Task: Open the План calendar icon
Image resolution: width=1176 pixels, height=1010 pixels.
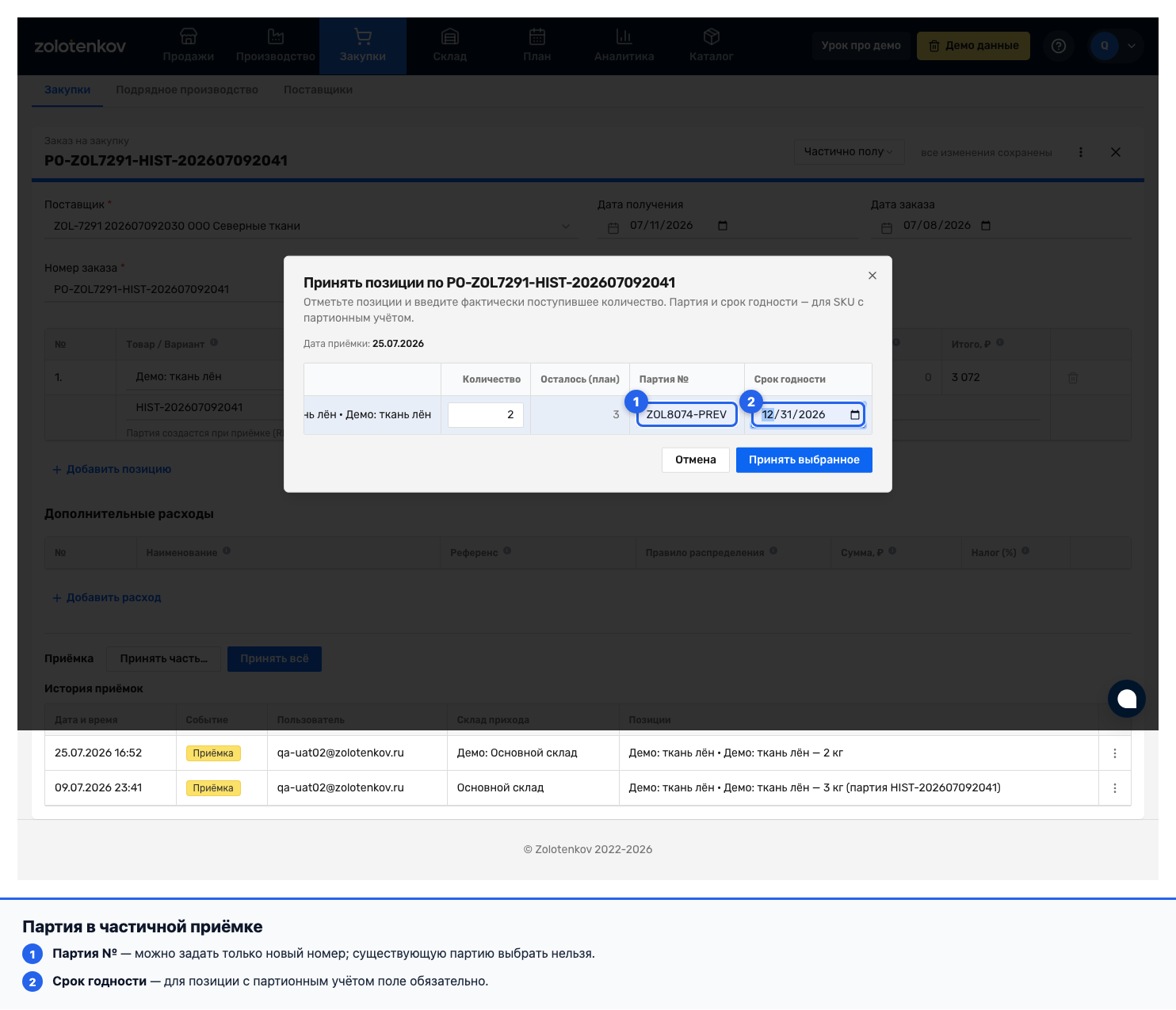Action: point(537,36)
